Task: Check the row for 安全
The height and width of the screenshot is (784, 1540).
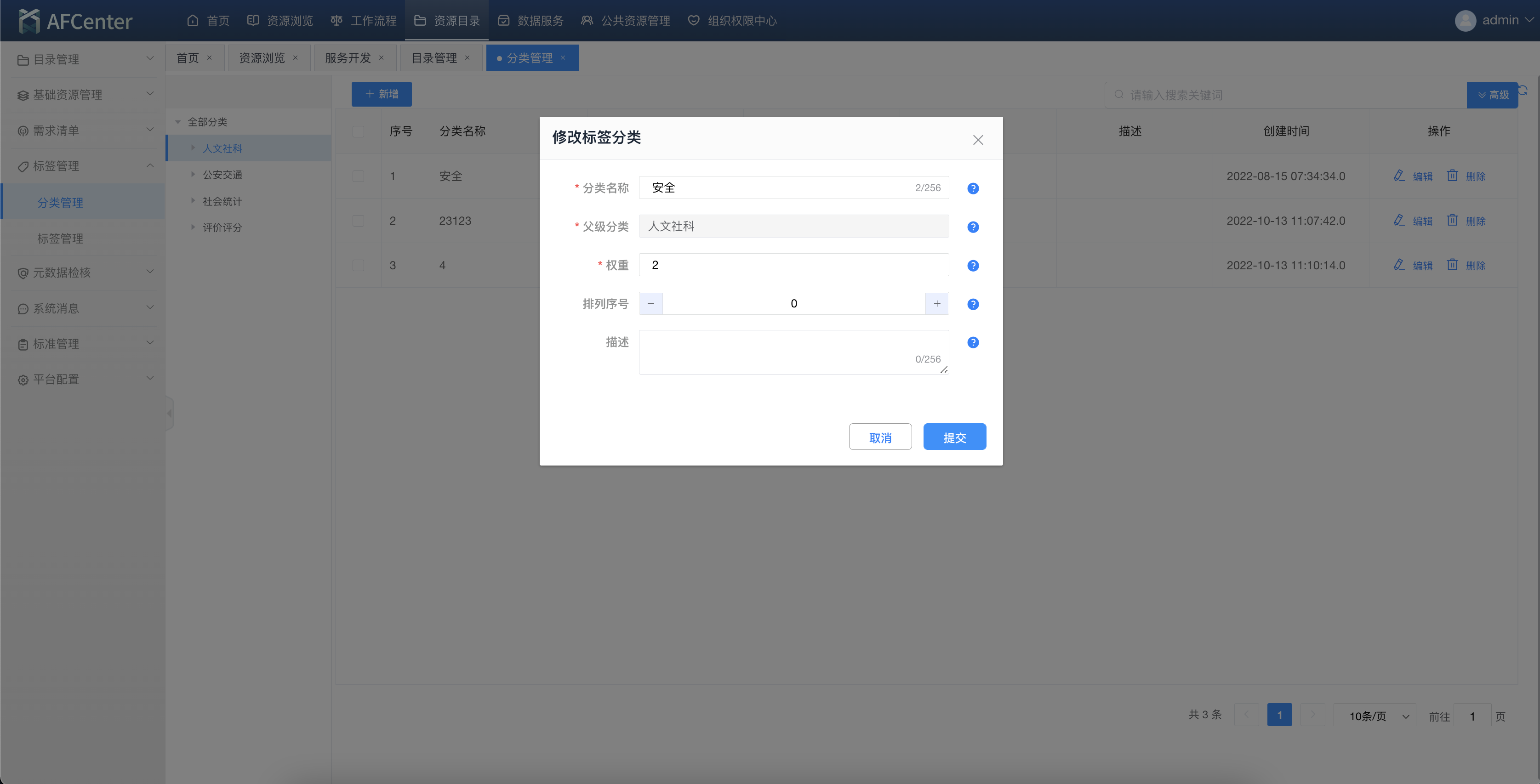Action: 358,176
